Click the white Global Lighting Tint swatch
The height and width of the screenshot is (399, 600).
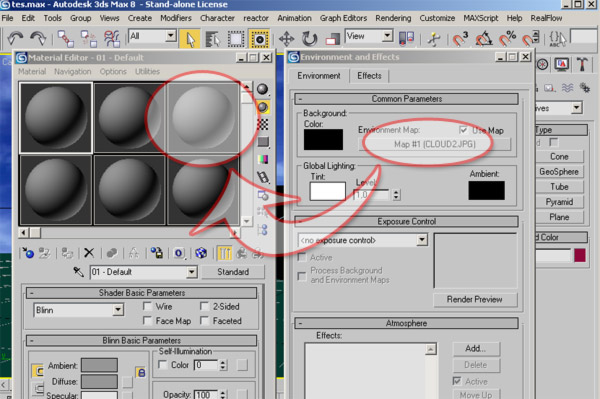[x=328, y=191]
